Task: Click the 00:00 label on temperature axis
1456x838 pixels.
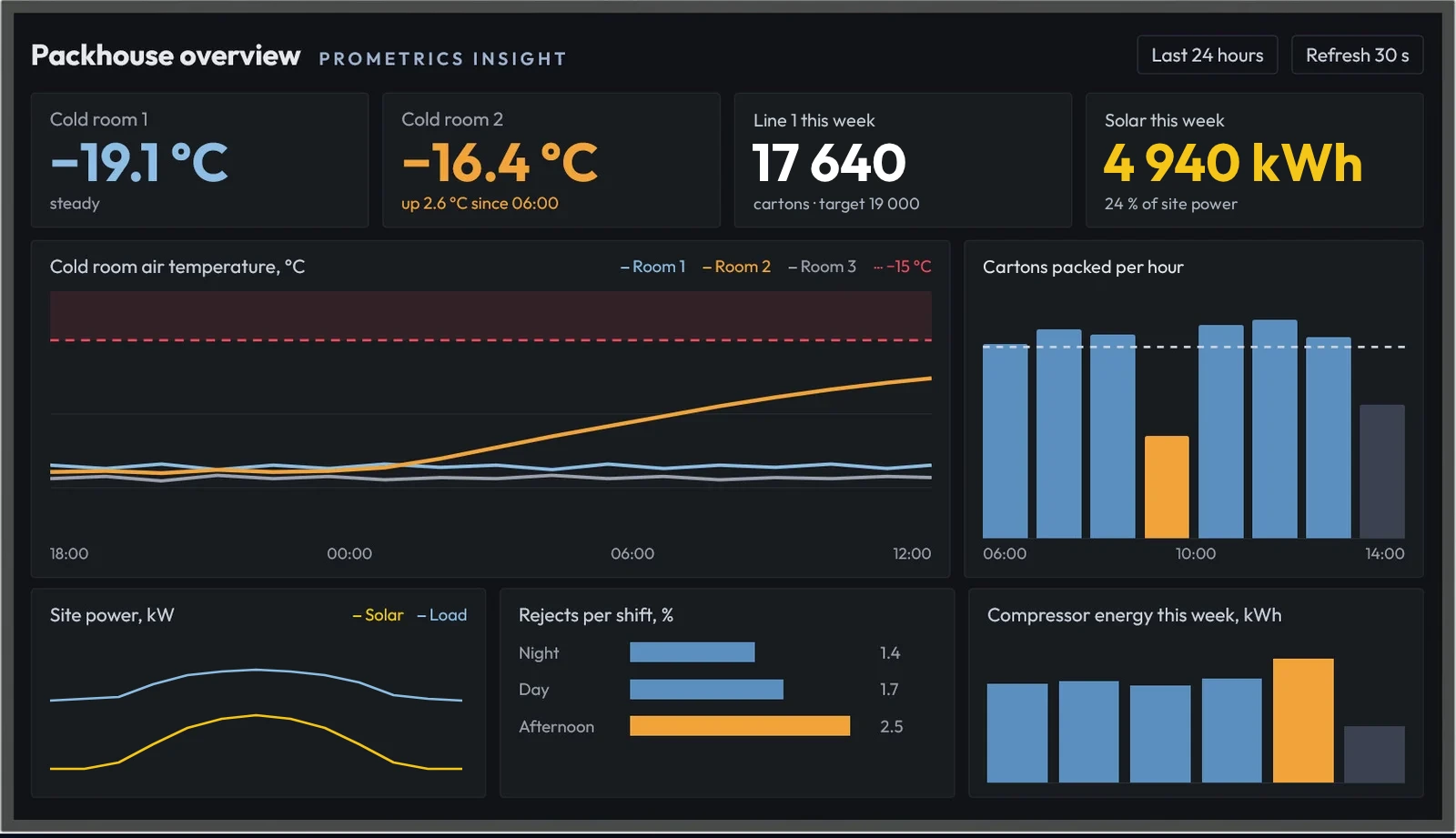Action: click(x=349, y=553)
